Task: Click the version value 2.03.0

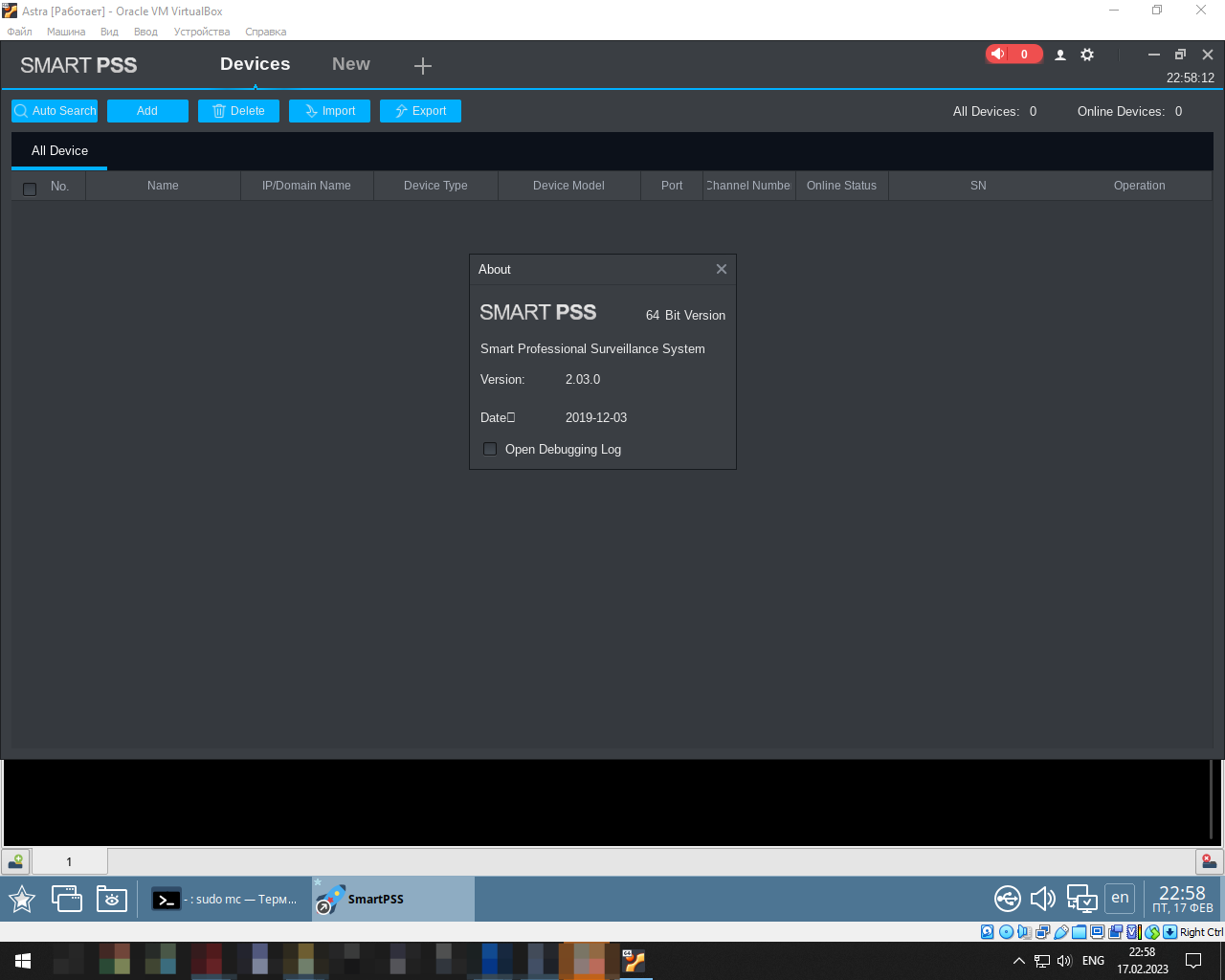Action: point(583,379)
